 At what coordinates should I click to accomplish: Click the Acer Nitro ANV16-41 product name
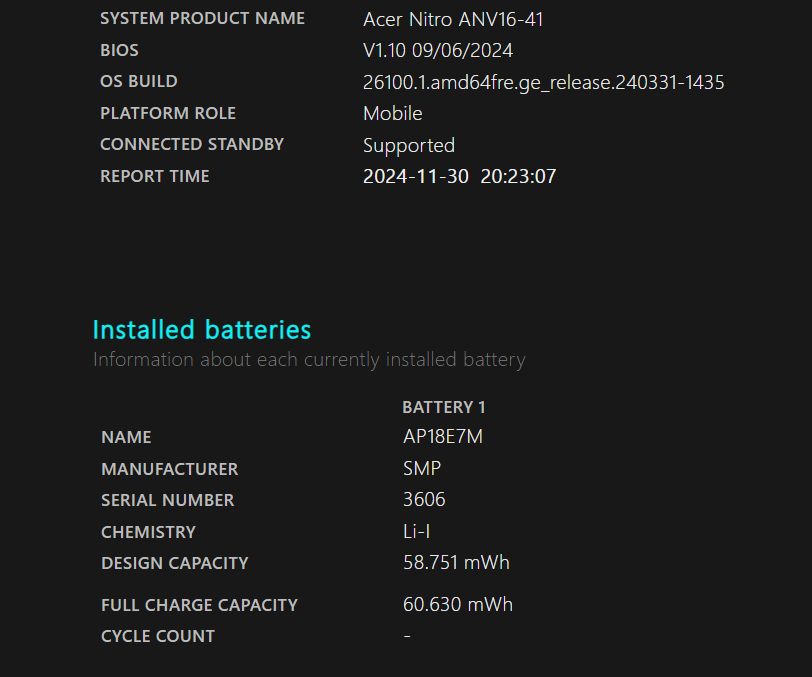(x=453, y=19)
